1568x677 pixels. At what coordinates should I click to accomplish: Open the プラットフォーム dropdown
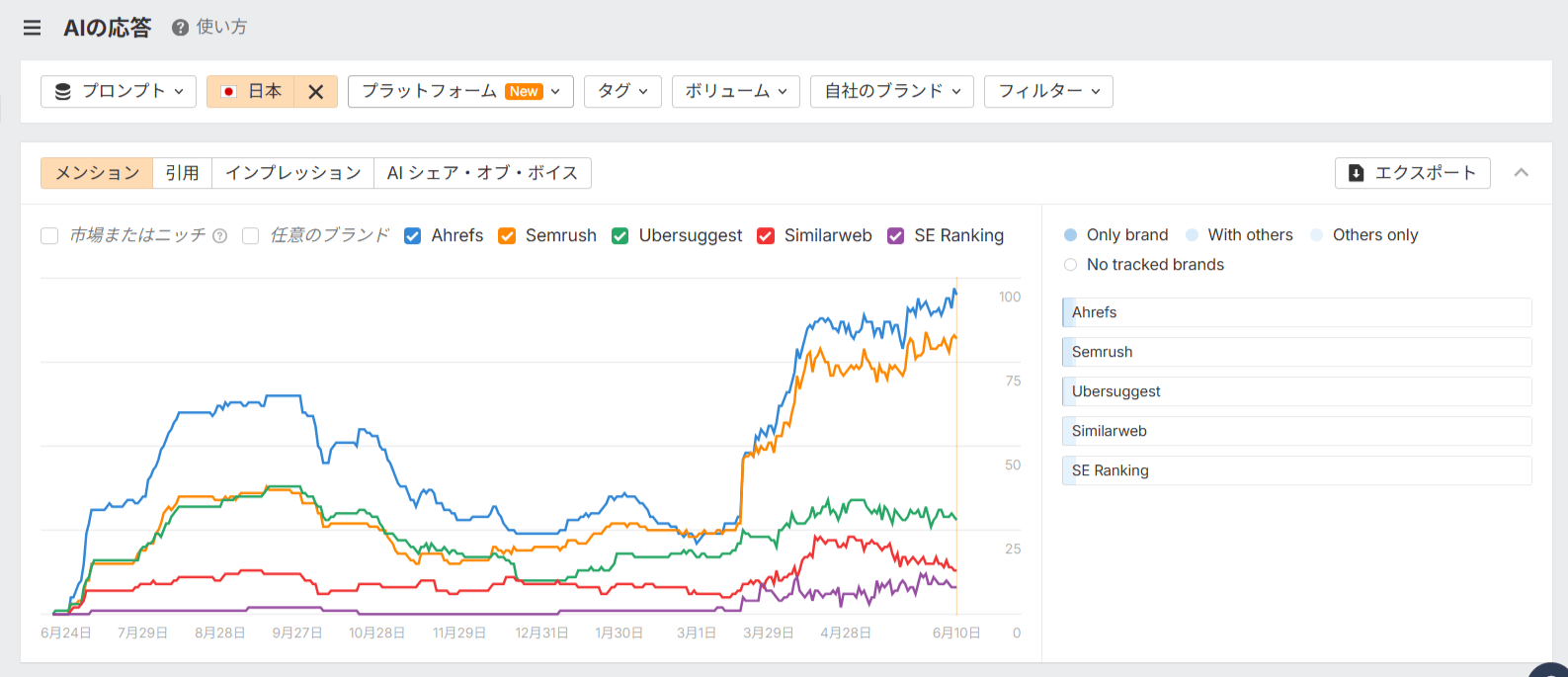click(460, 91)
